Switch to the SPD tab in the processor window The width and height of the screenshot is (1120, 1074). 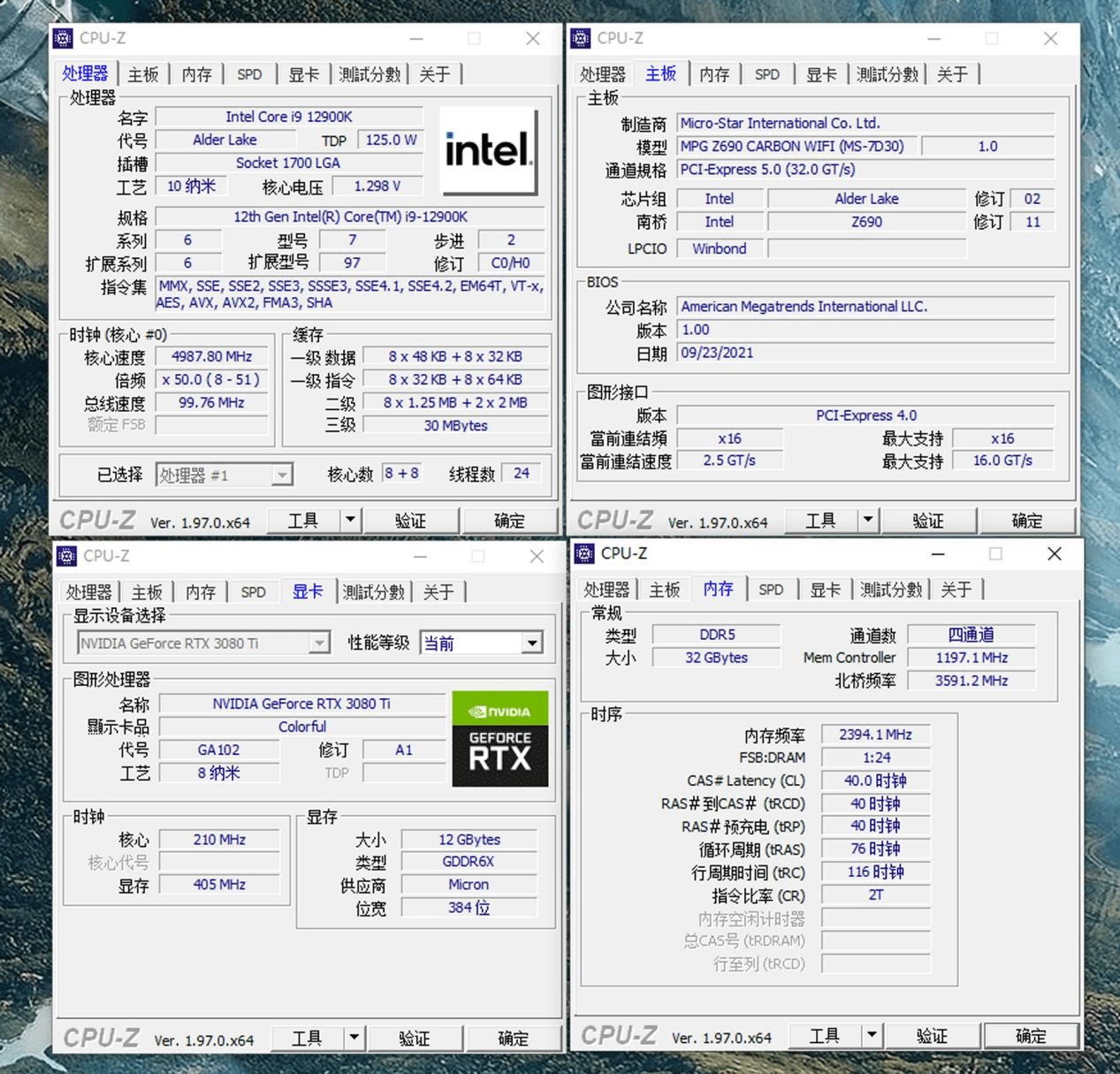249,74
